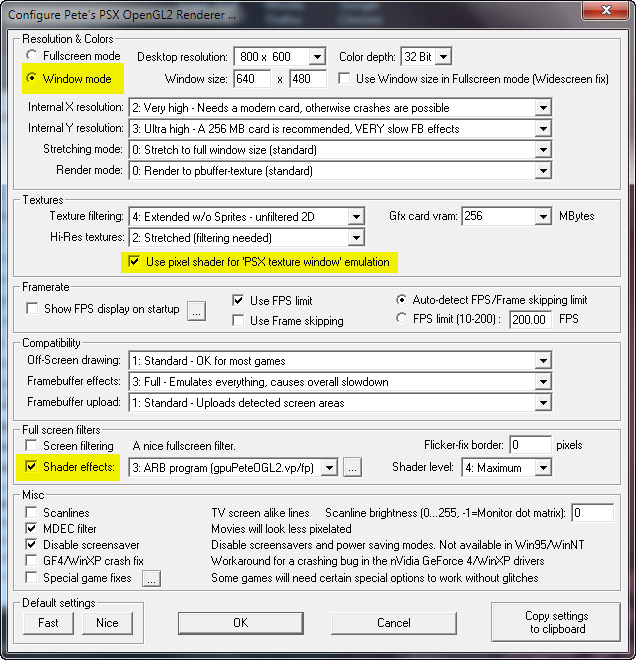This screenshot has width=636, height=660.
Task: Open the Color depth dropdown
Action: [426, 56]
